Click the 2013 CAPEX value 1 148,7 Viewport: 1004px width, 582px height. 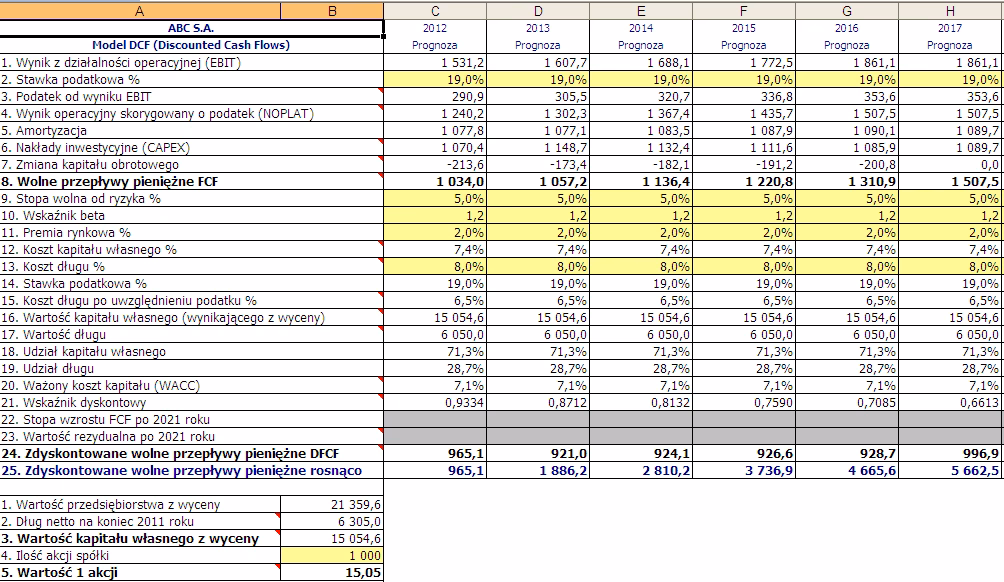click(x=539, y=147)
